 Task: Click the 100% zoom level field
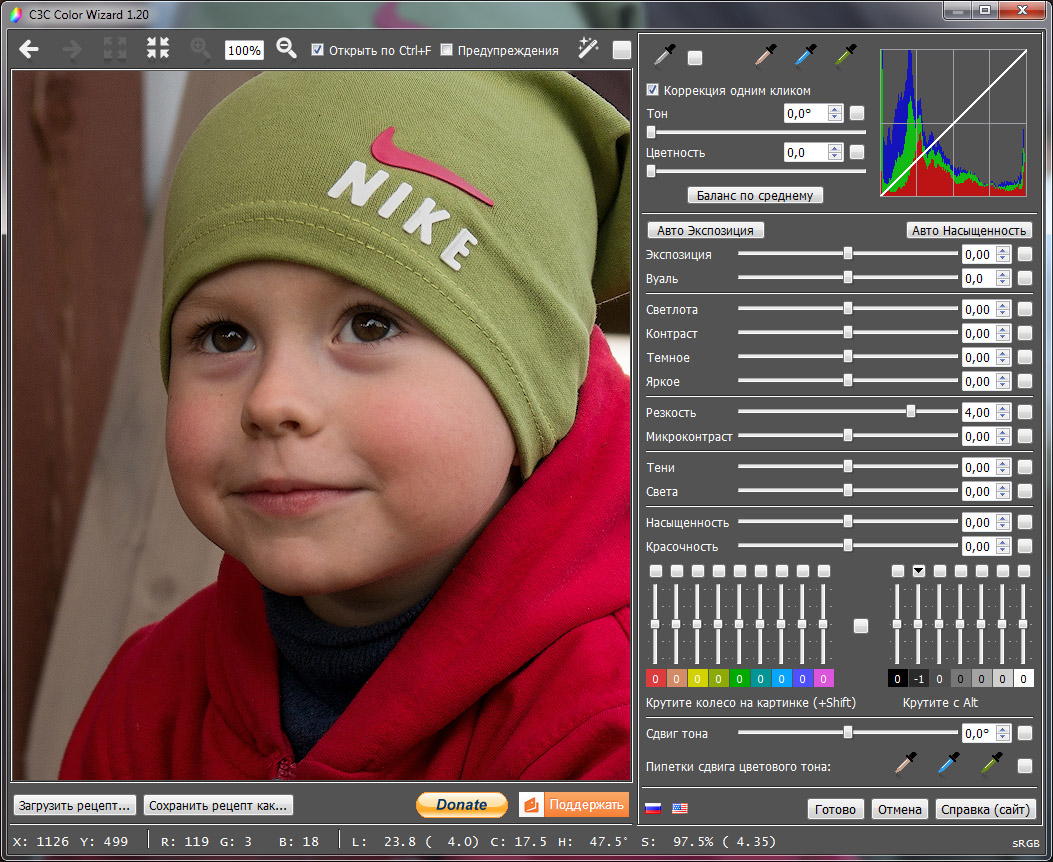(x=244, y=50)
